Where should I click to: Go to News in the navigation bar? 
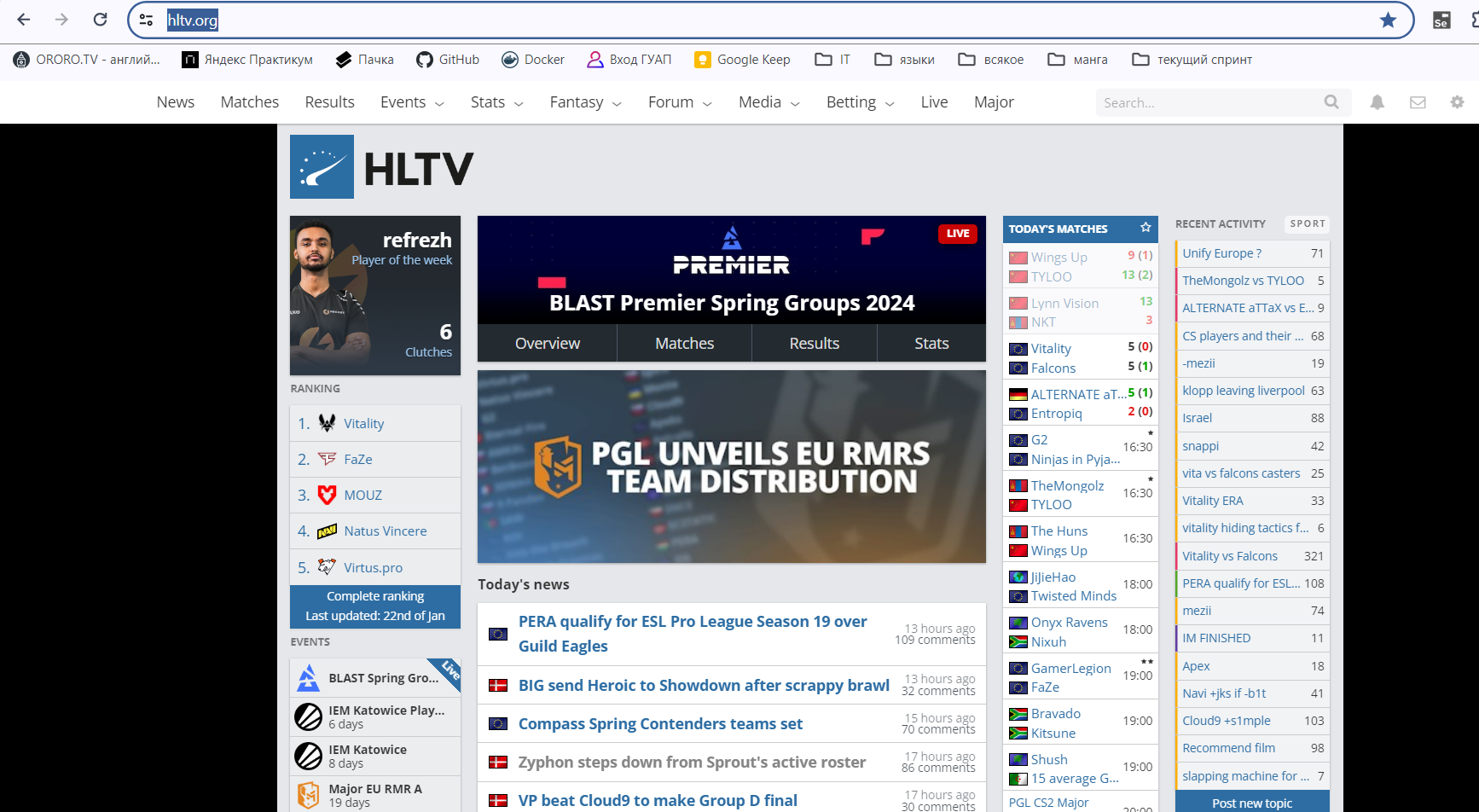tap(176, 102)
